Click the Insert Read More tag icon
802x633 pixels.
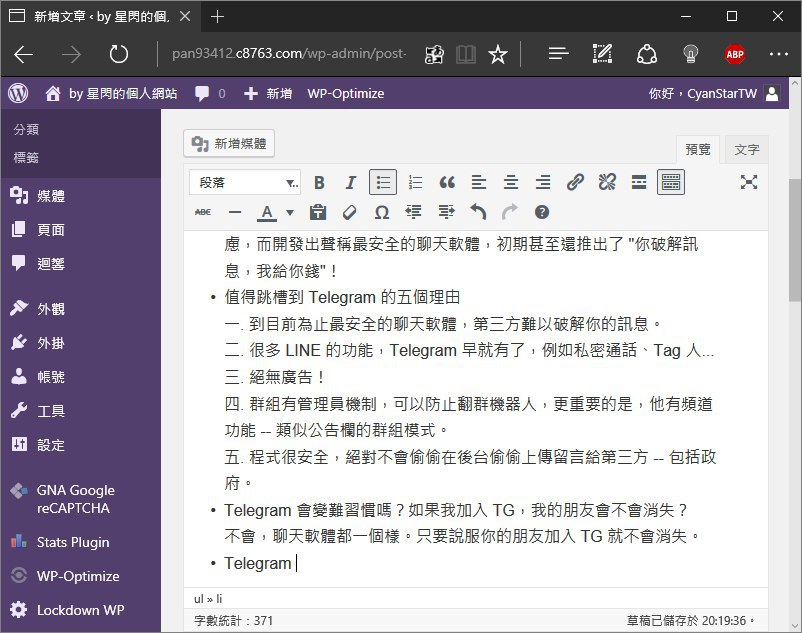coord(639,182)
